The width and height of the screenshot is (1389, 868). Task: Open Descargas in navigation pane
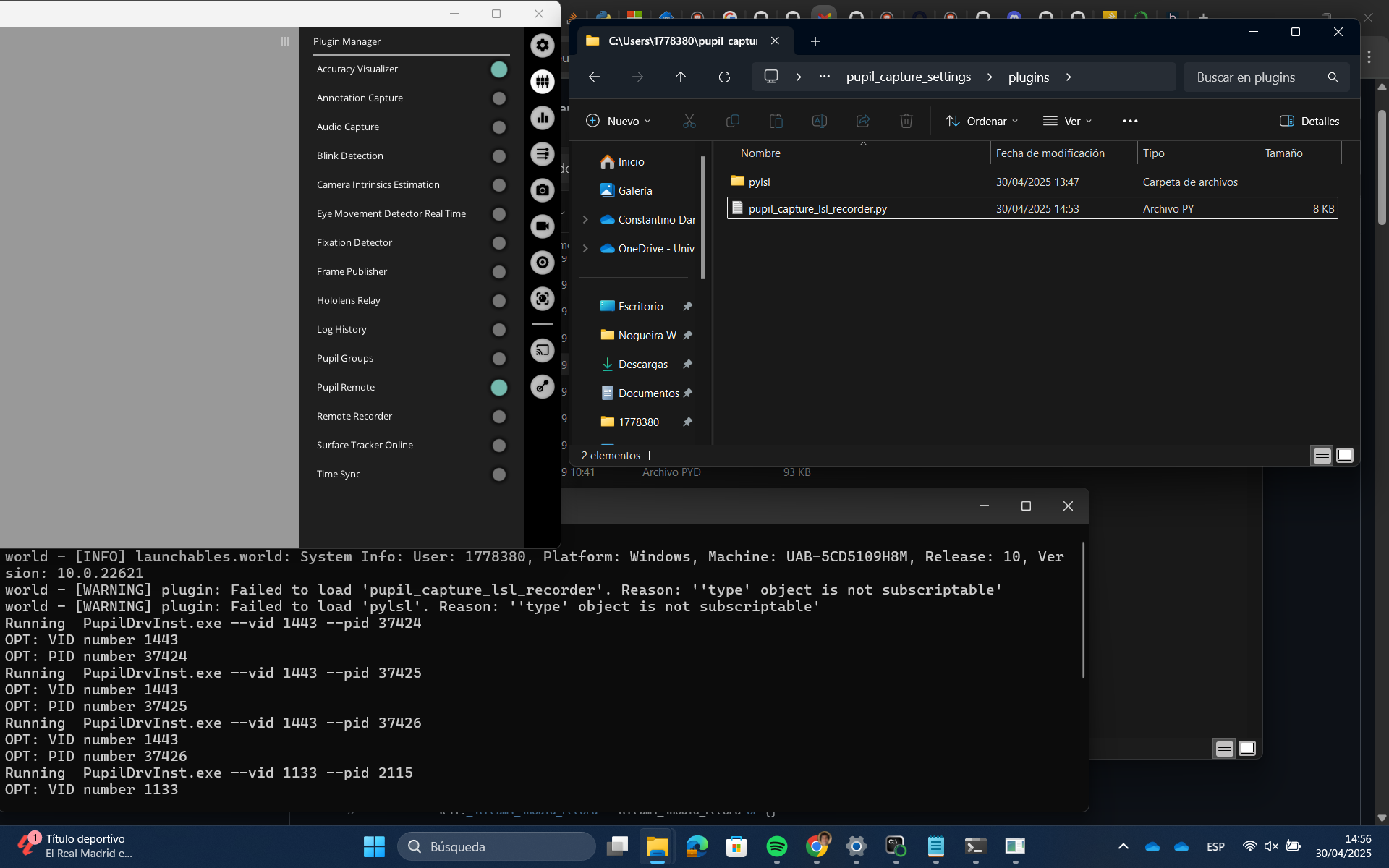tap(643, 365)
